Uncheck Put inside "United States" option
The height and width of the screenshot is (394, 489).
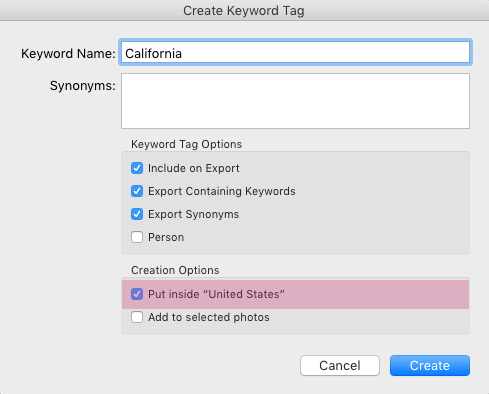(137, 294)
